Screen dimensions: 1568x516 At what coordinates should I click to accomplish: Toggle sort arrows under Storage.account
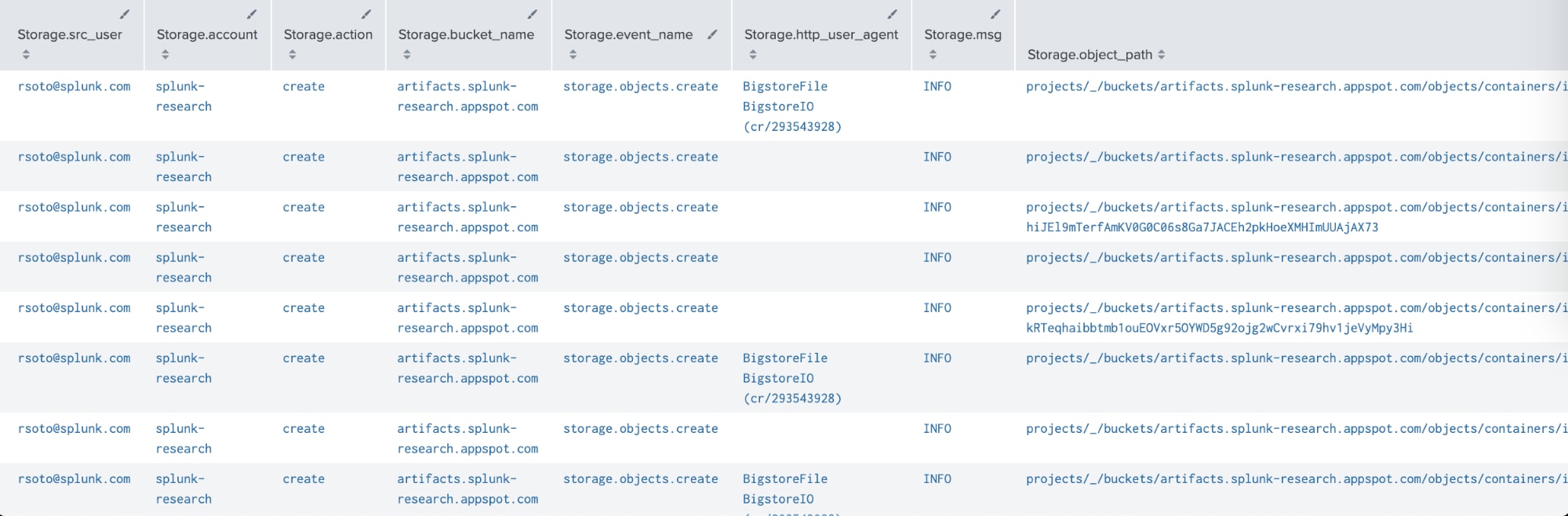pyautogui.click(x=165, y=55)
